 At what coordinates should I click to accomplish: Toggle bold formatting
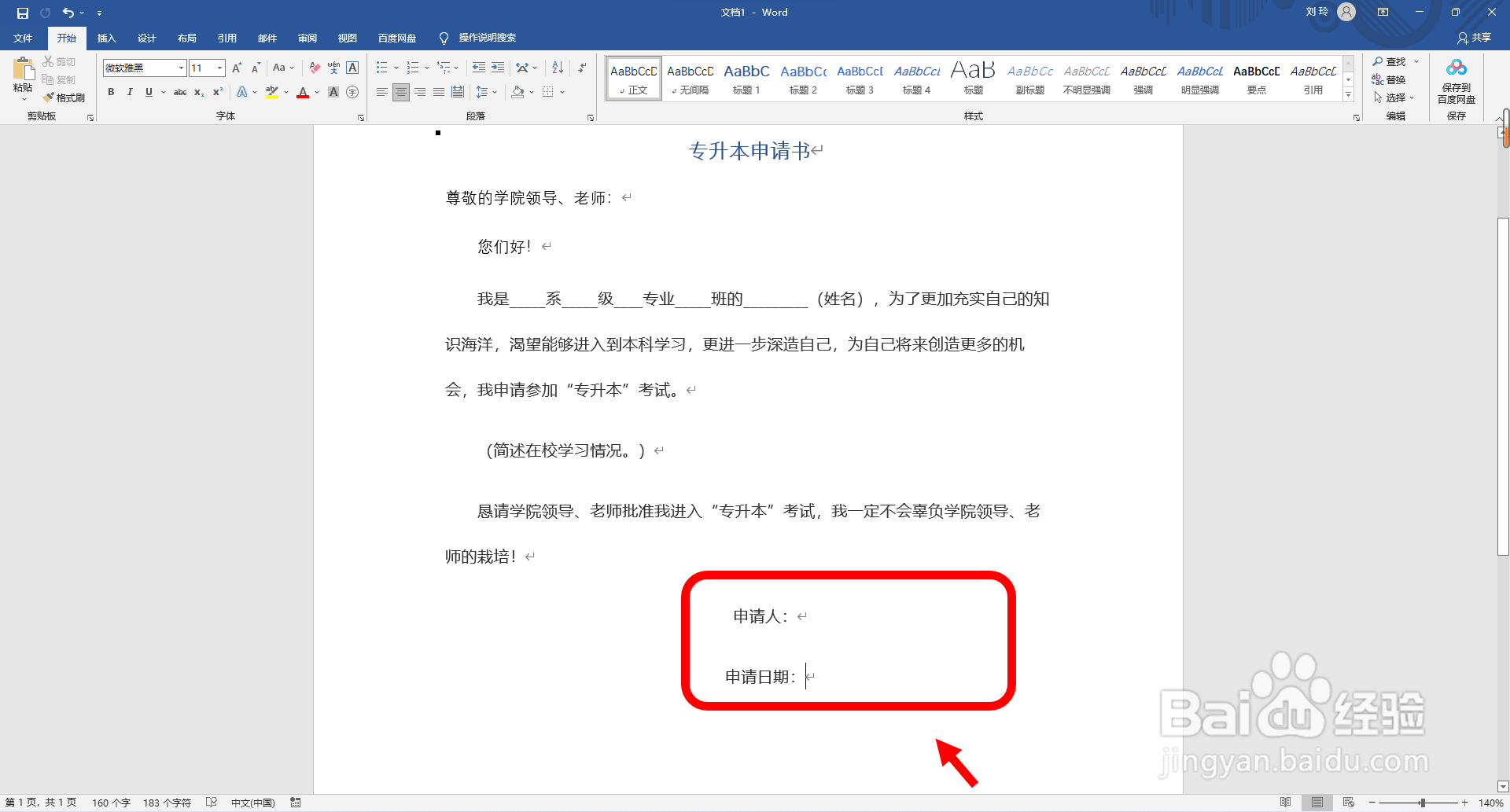click(x=111, y=92)
